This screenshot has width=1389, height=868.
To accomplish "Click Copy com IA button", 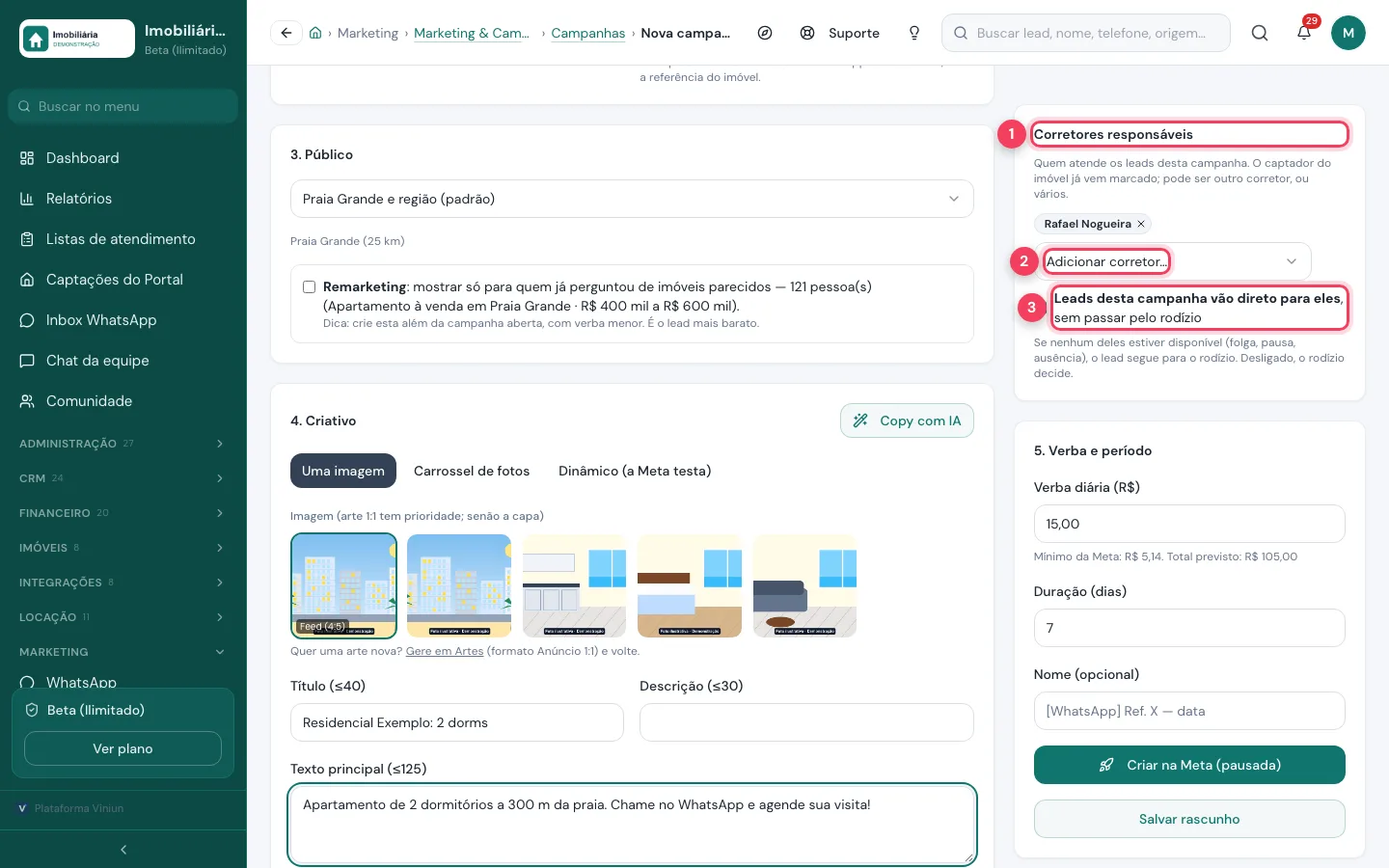I will [x=907, y=420].
